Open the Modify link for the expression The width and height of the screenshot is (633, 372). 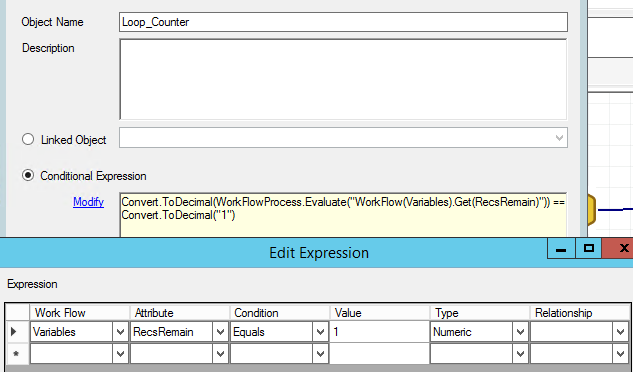point(88,202)
